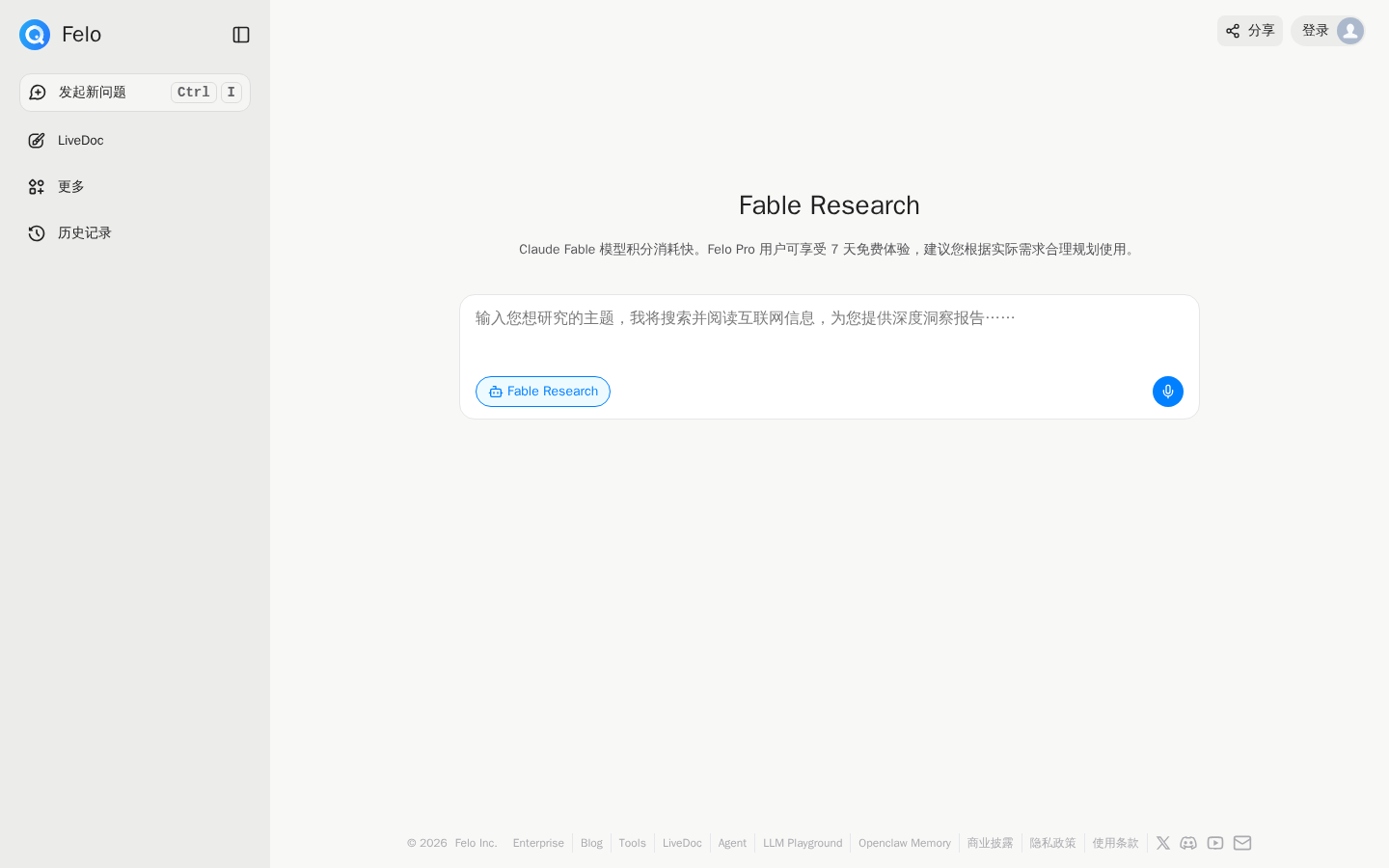The width and height of the screenshot is (1389, 868).
Task: Open the YouTube social icon
Action: coord(1215,843)
